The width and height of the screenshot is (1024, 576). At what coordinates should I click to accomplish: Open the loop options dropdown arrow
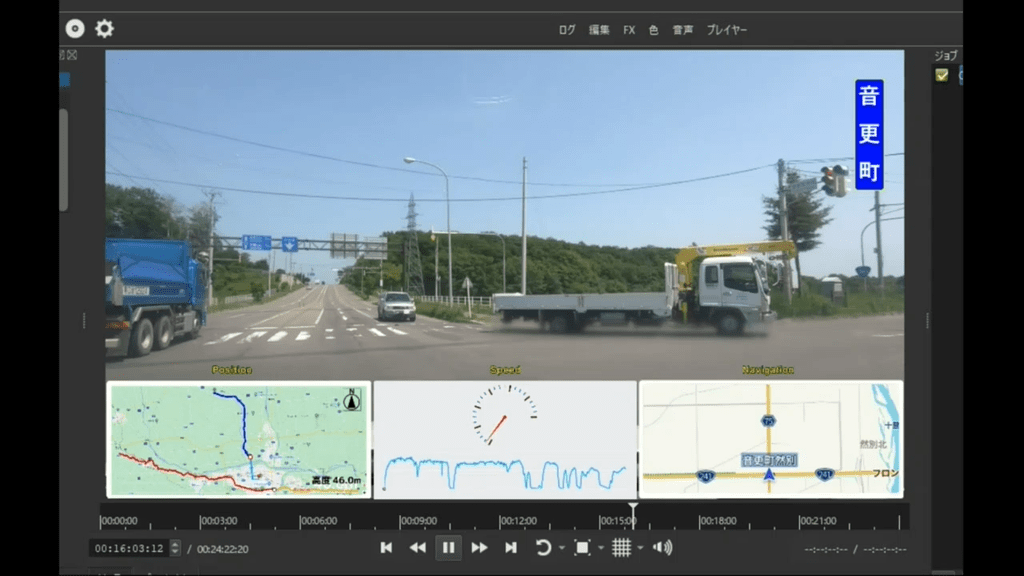[561, 547]
